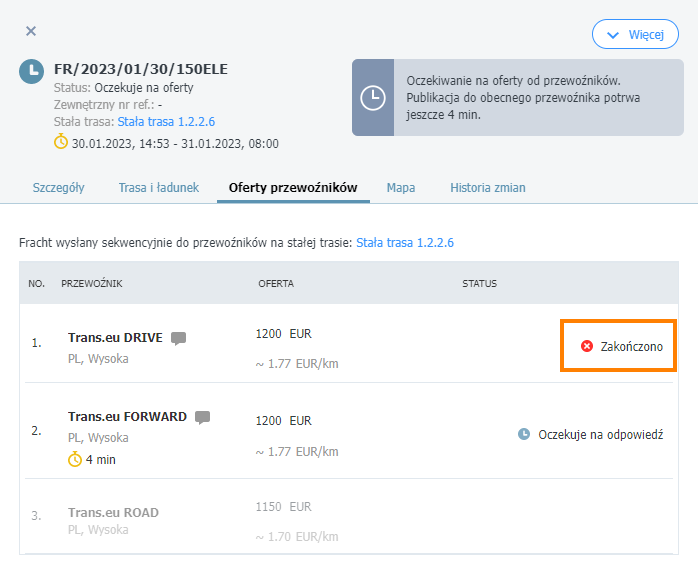Close the freight details panel

[x=31, y=31]
